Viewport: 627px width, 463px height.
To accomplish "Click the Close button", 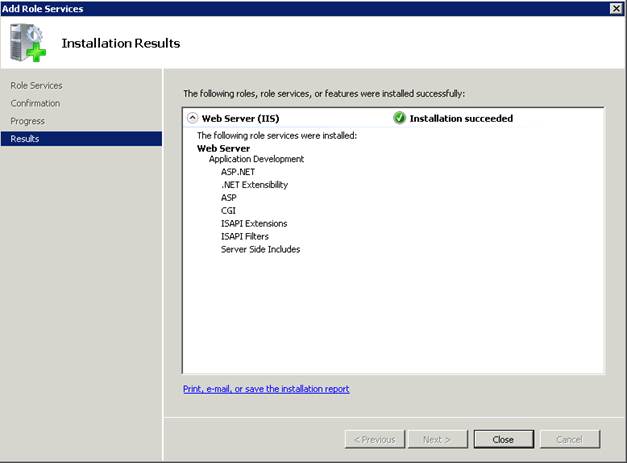I will pyautogui.click(x=503, y=439).
